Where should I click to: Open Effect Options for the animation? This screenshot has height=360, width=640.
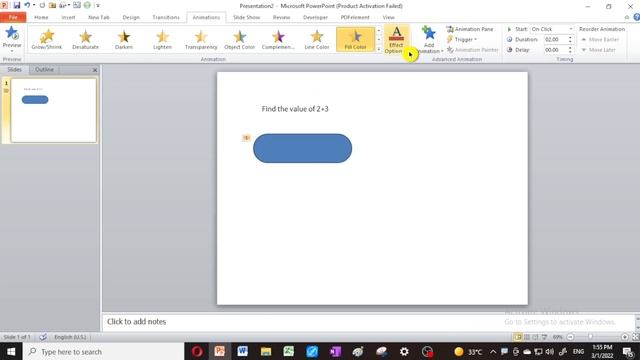(x=396, y=39)
